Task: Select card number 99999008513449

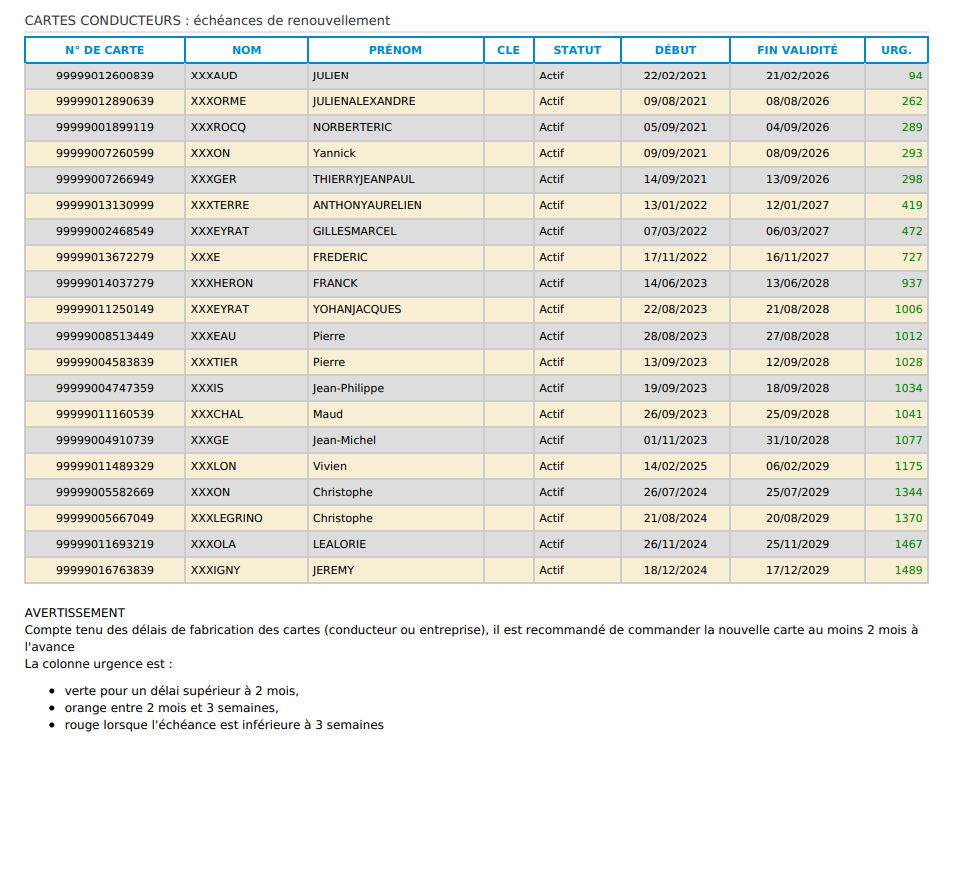Action: point(105,336)
